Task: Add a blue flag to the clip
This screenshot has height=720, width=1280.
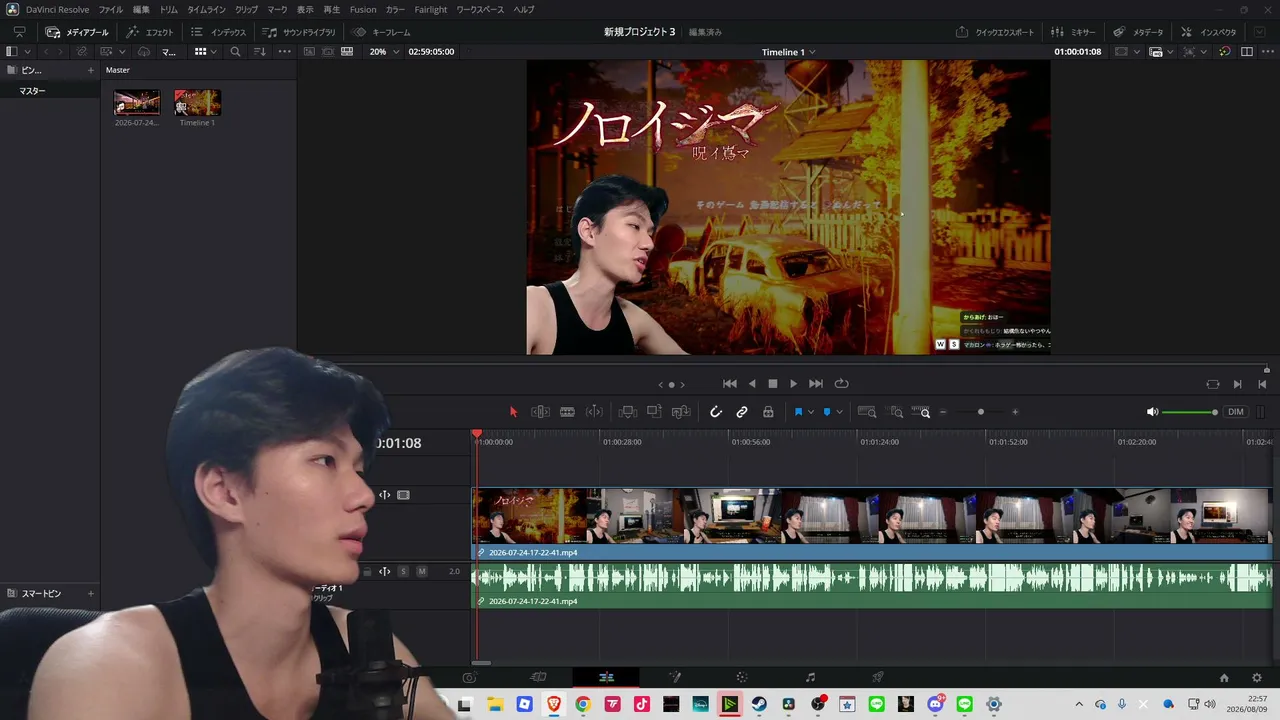Action: pos(798,412)
